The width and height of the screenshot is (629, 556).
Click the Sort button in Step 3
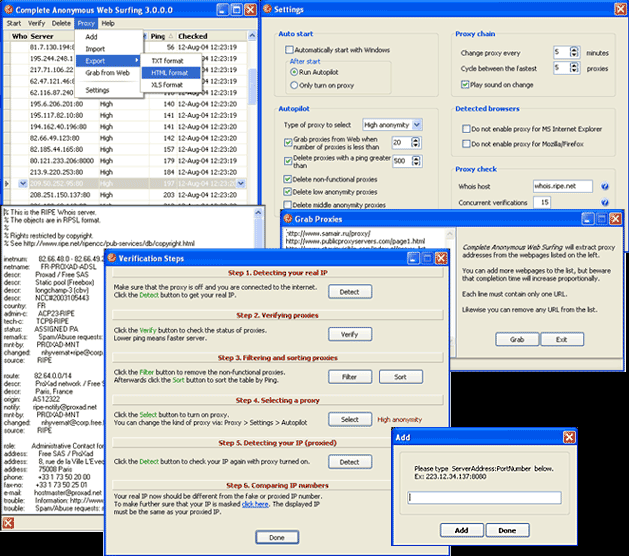(x=400, y=377)
